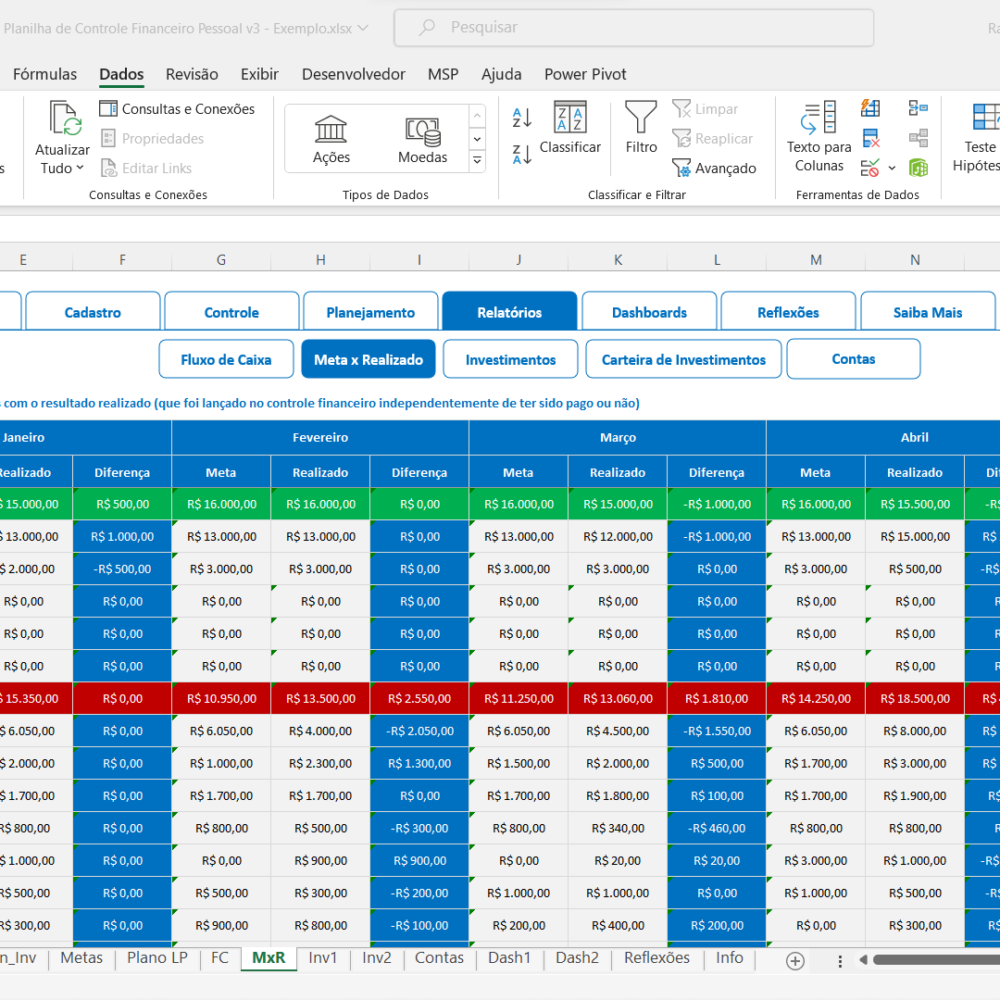This screenshot has height=1000, width=1000.
Task: Open the Avançado filter options
Action: 714,168
